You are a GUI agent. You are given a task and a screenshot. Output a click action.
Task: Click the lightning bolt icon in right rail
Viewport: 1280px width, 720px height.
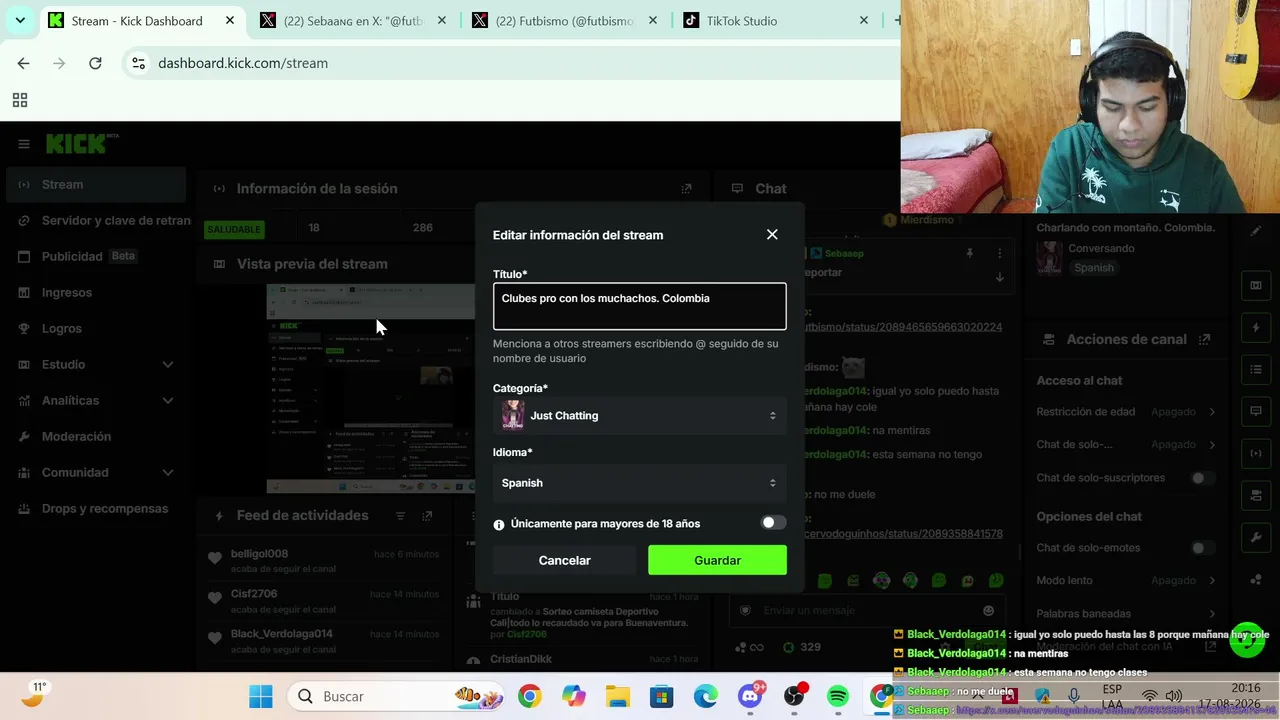(x=1256, y=327)
